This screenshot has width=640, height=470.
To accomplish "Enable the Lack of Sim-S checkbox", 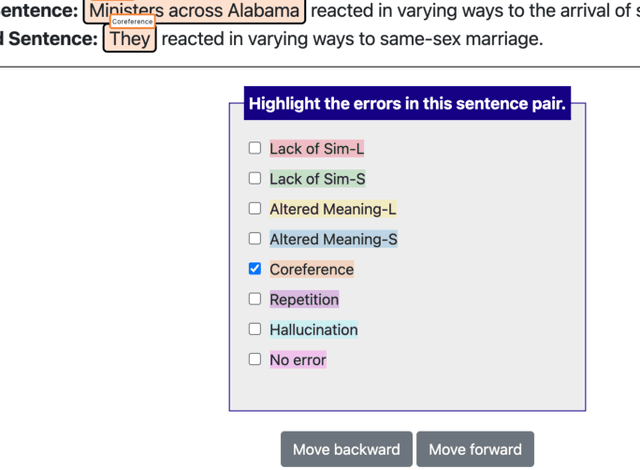I will (x=255, y=178).
